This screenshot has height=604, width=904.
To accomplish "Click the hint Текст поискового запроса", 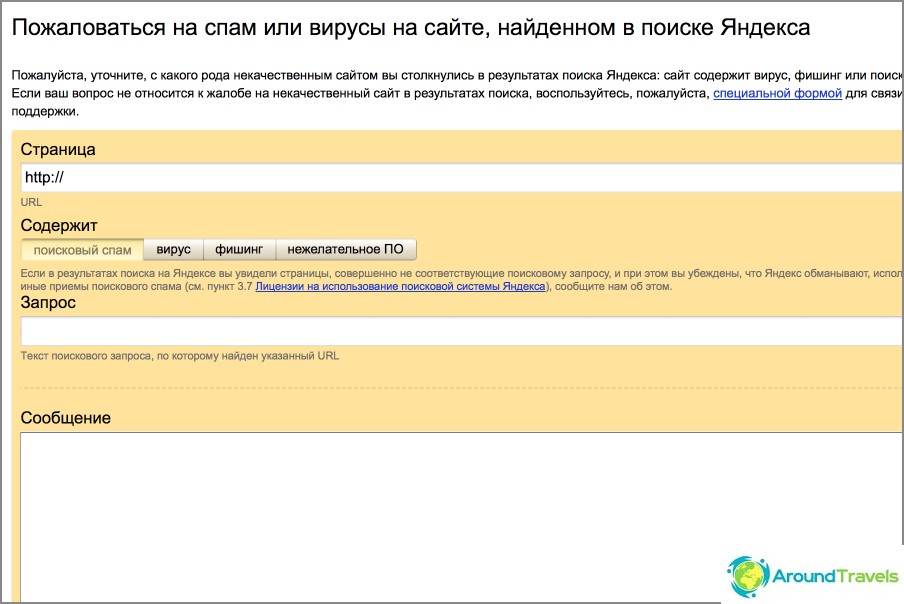I will pyautogui.click(x=180, y=356).
